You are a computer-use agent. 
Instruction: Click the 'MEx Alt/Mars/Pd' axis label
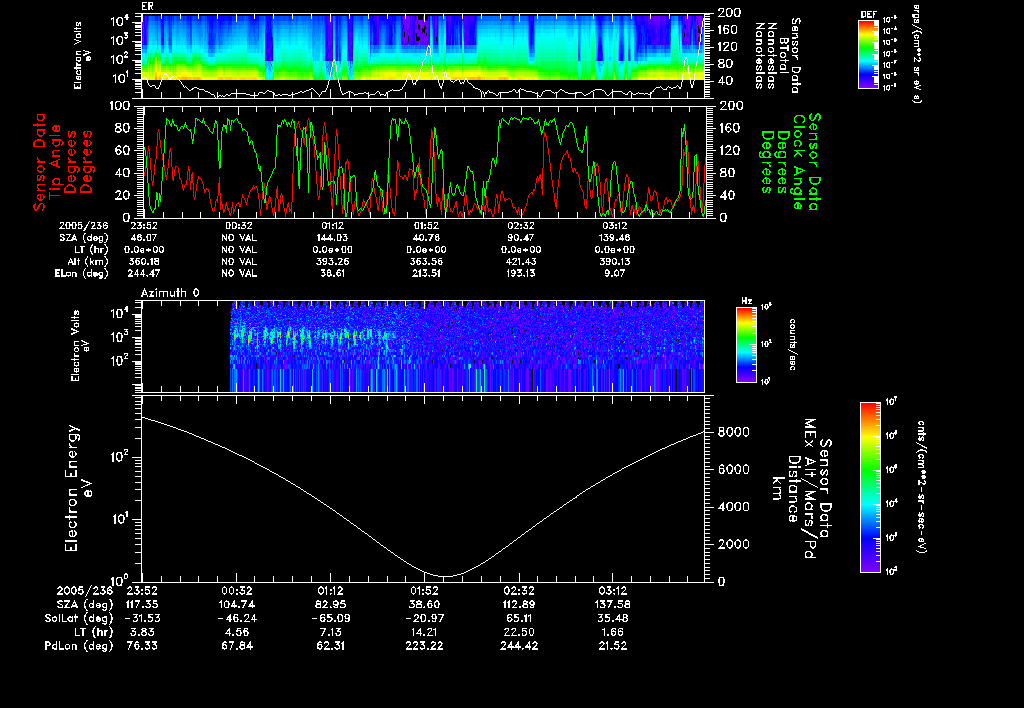coord(809,489)
